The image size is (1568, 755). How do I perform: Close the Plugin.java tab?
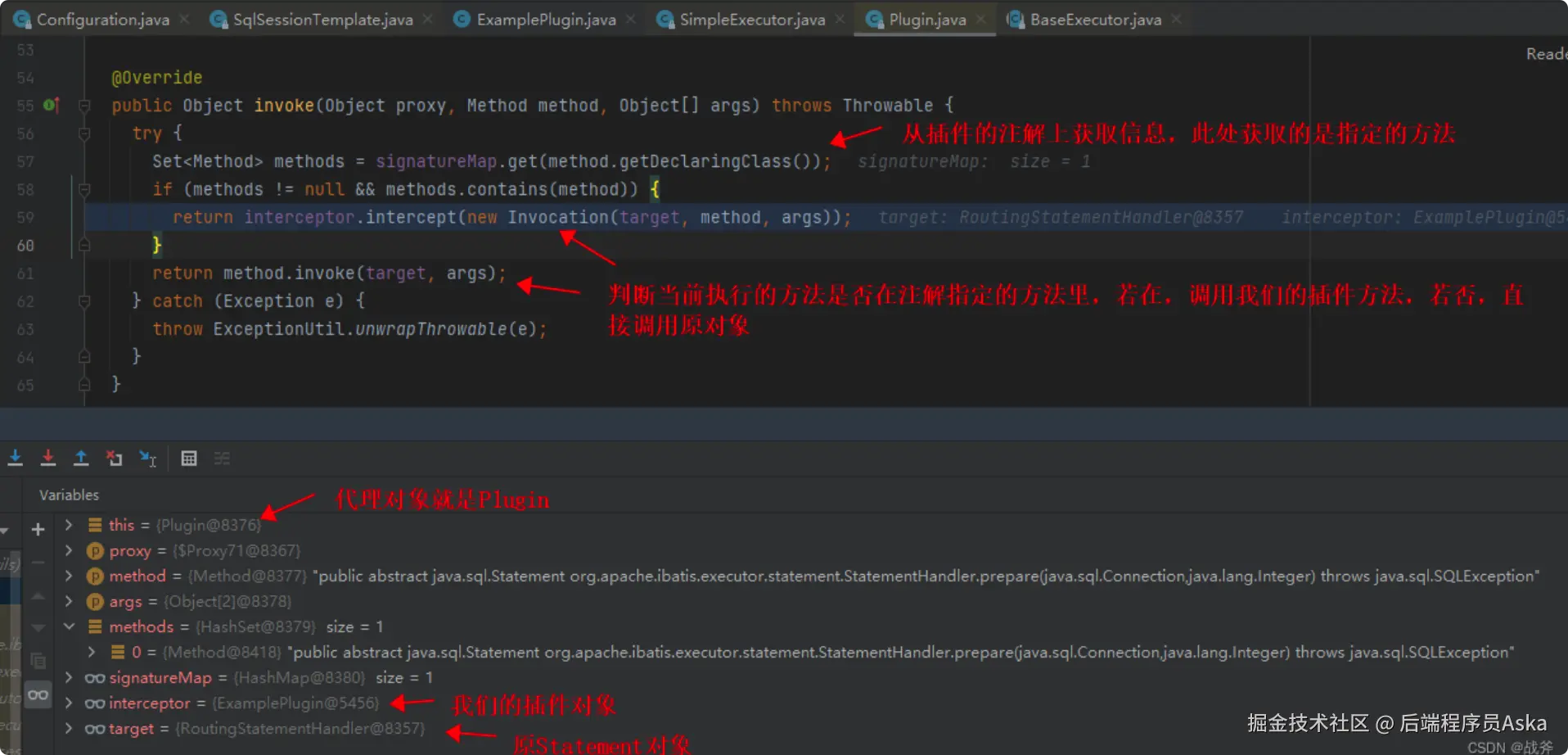coord(980,19)
